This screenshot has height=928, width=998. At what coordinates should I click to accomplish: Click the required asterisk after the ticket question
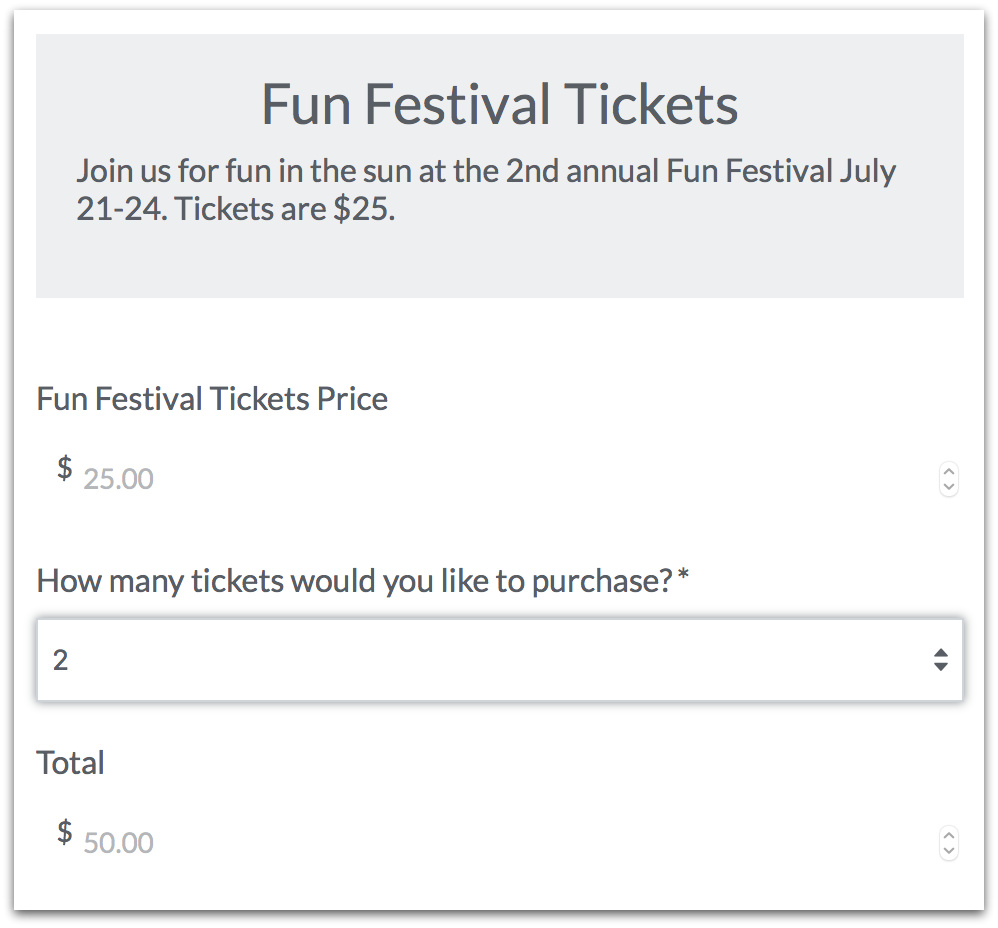coord(683,579)
